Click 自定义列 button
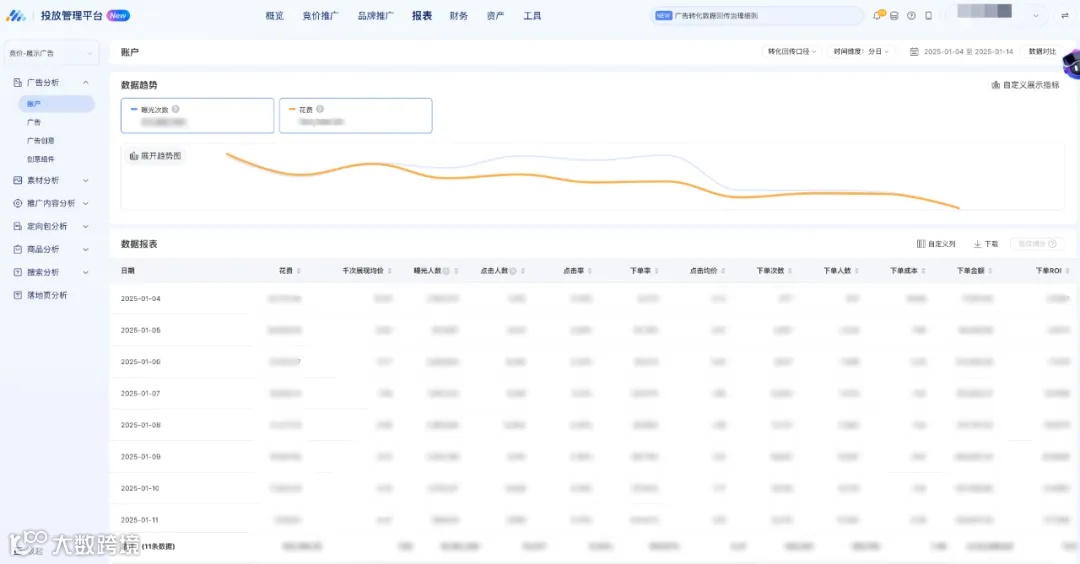 936,244
